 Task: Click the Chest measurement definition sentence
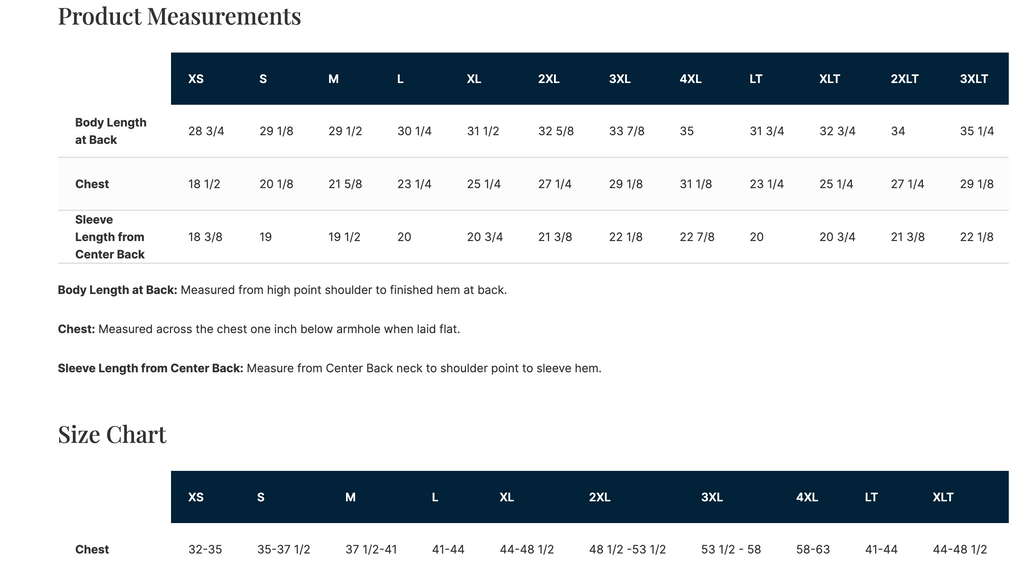pyautogui.click(x=259, y=329)
